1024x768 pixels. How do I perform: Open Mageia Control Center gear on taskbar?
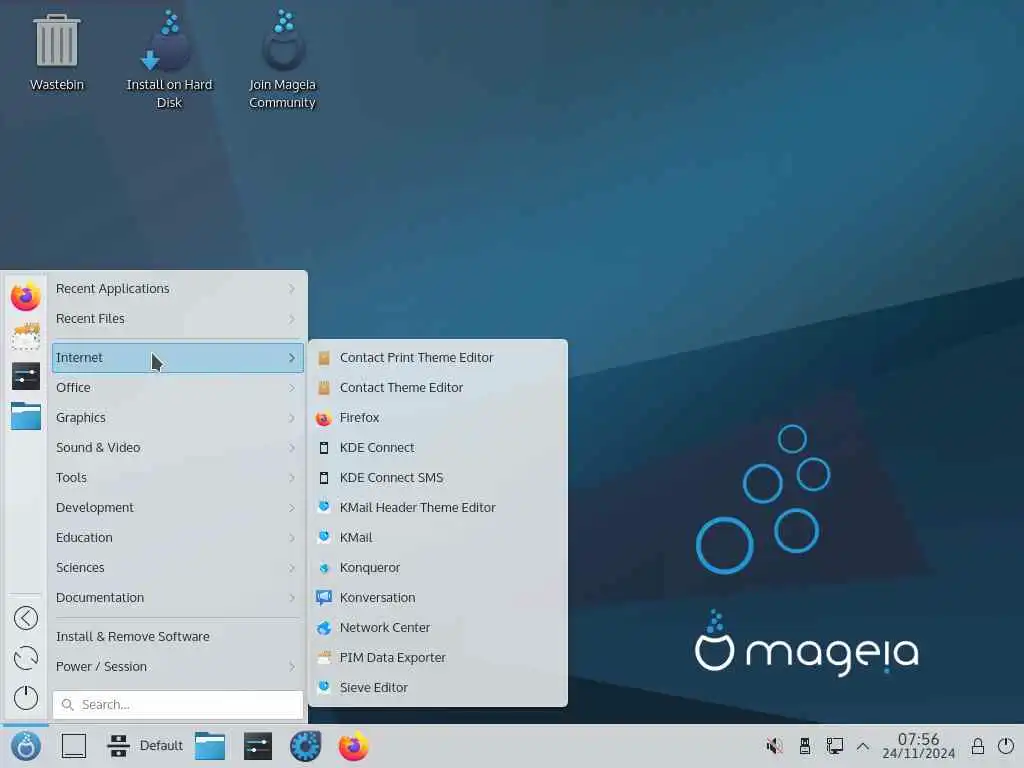[x=305, y=746]
